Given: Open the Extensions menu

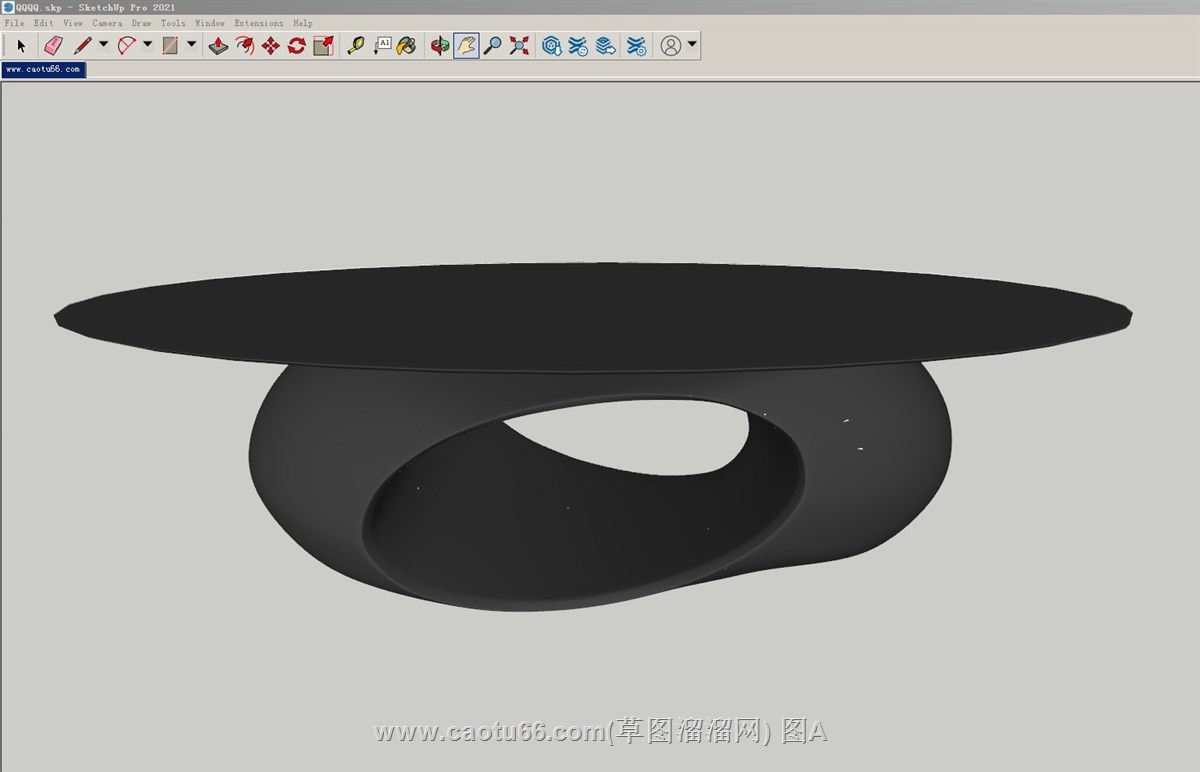Looking at the screenshot, I should tap(258, 22).
